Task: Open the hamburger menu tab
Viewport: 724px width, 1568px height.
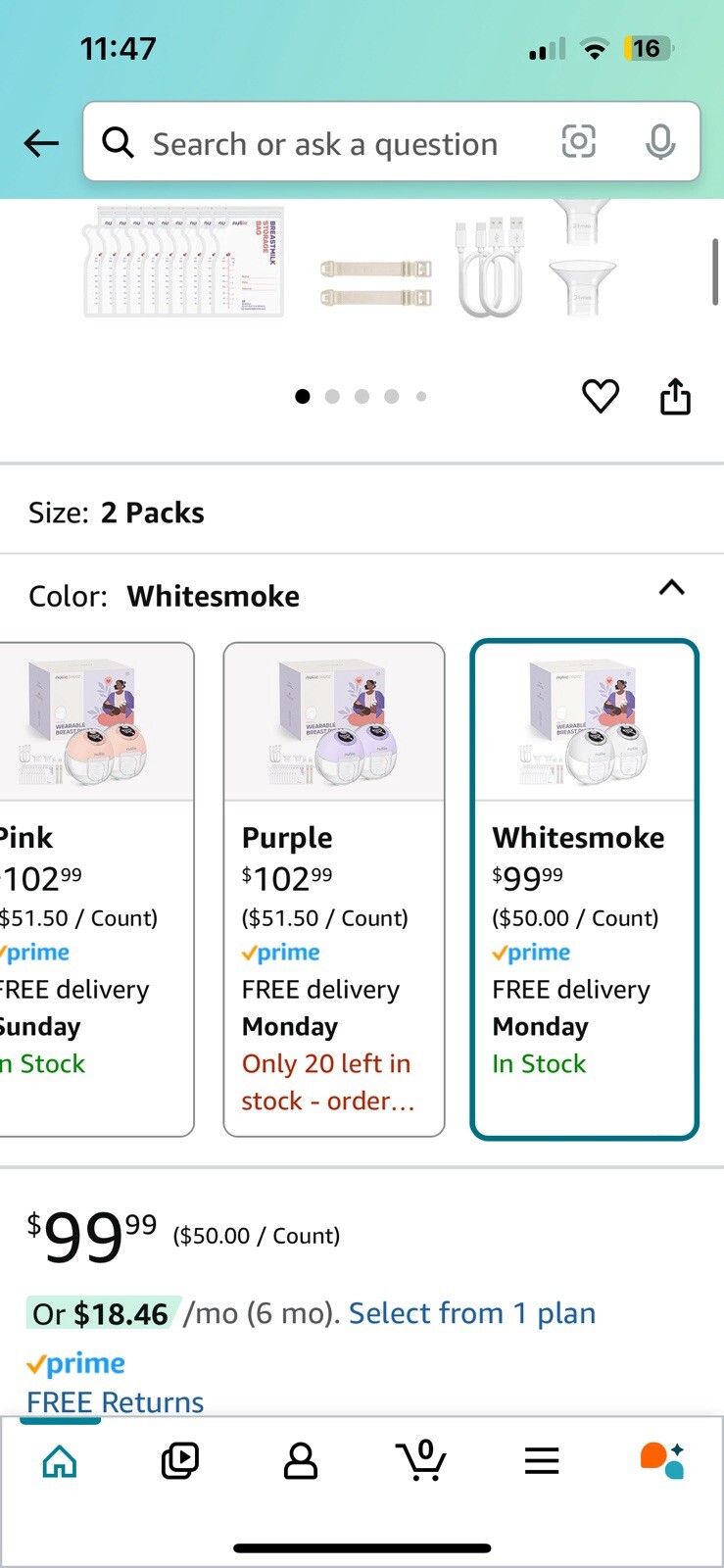Action: tap(542, 1461)
